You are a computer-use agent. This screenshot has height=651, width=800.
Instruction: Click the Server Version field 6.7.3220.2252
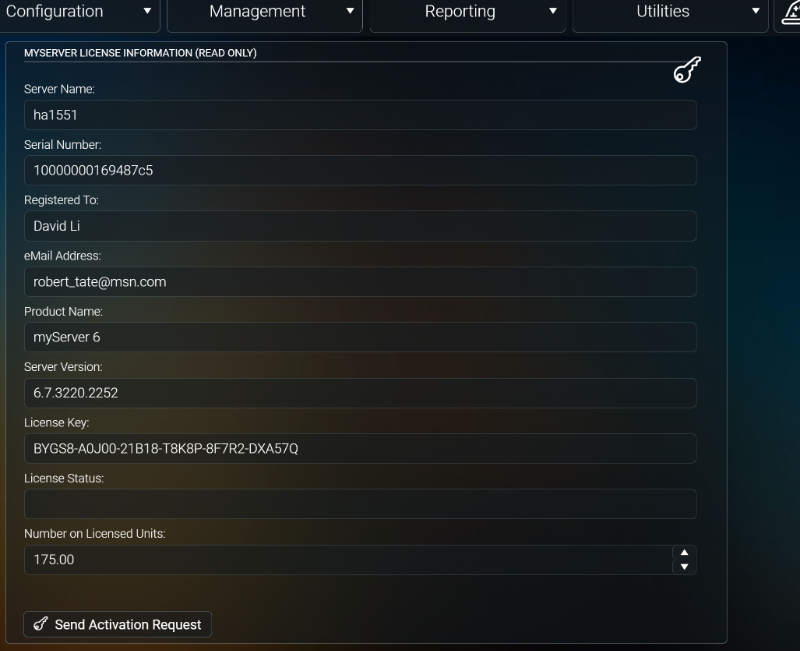click(x=360, y=393)
